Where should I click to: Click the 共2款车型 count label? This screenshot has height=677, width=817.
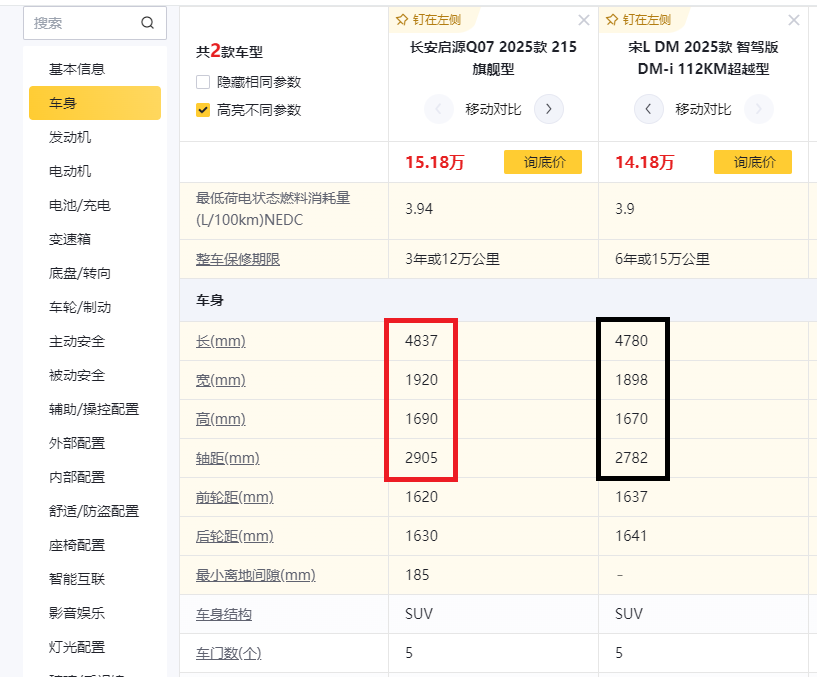click(229, 52)
